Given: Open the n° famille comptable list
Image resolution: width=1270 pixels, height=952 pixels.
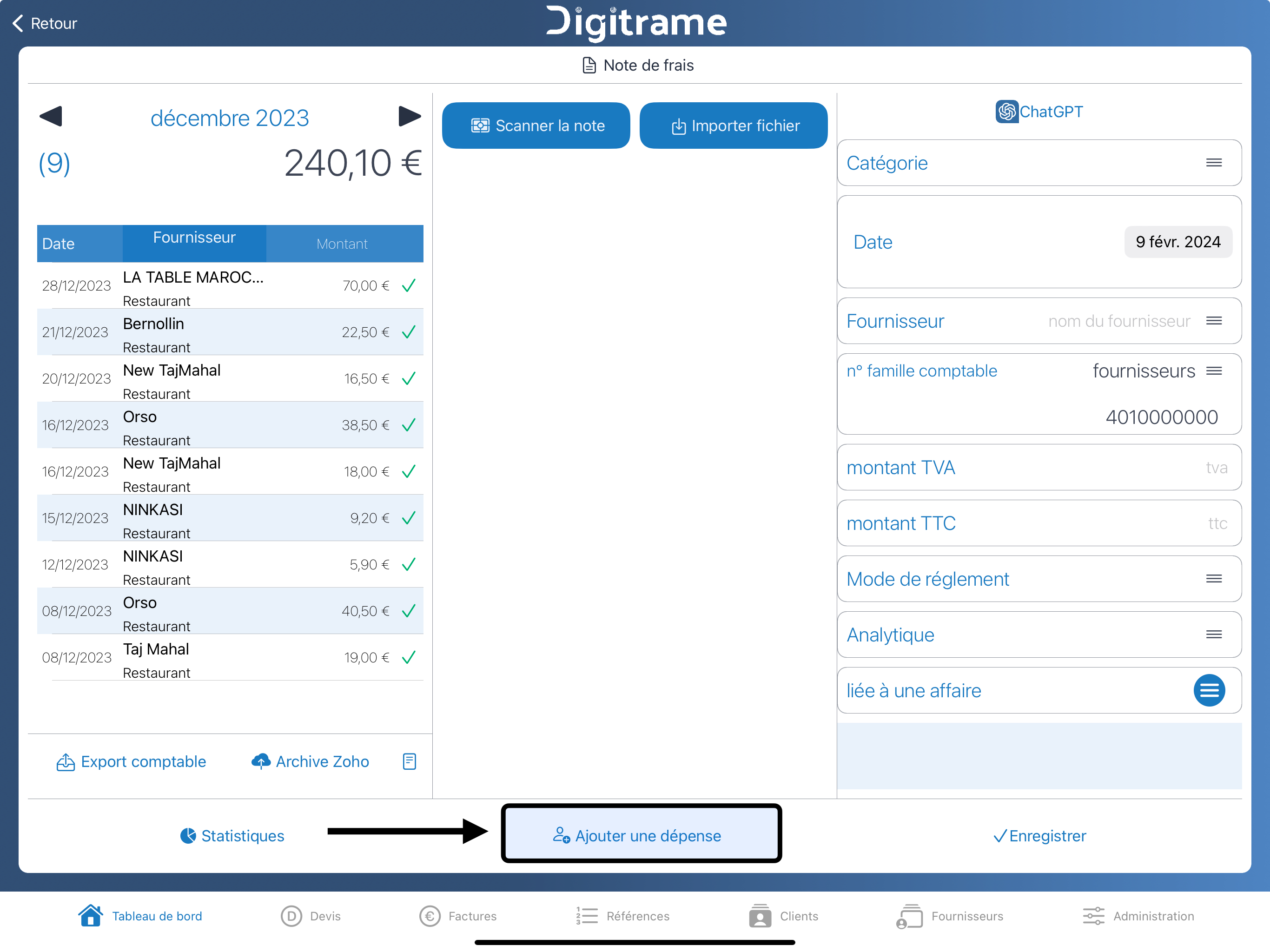Looking at the screenshot, I should [1214, 371].
